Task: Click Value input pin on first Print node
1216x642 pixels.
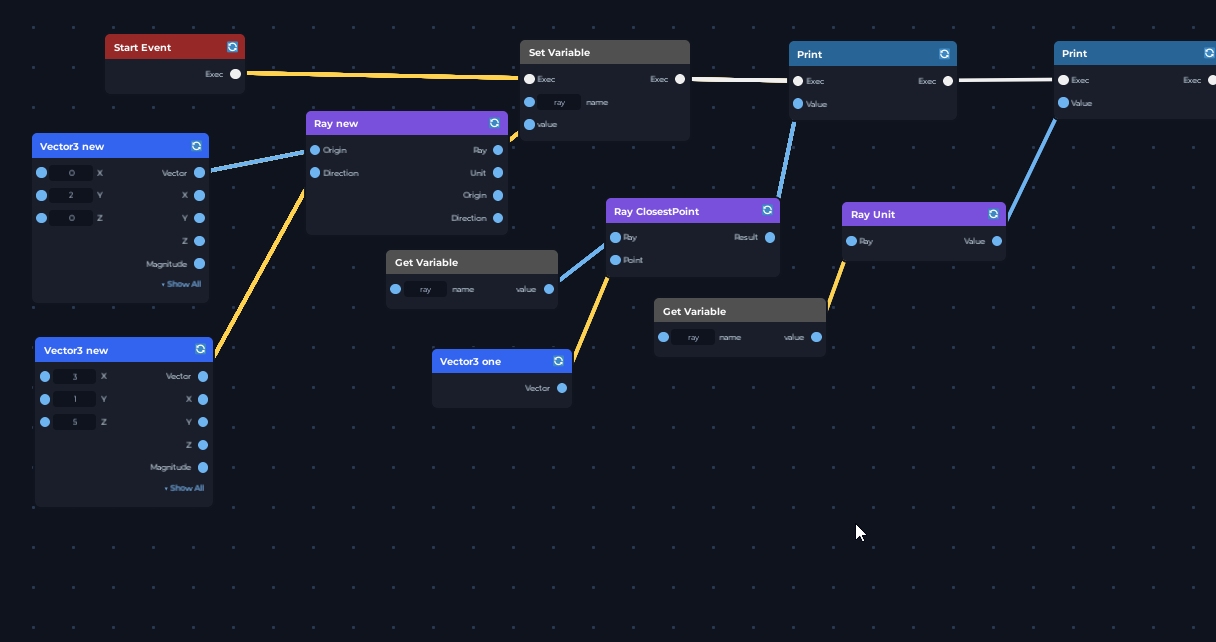Action: click(x=797, y=103)
